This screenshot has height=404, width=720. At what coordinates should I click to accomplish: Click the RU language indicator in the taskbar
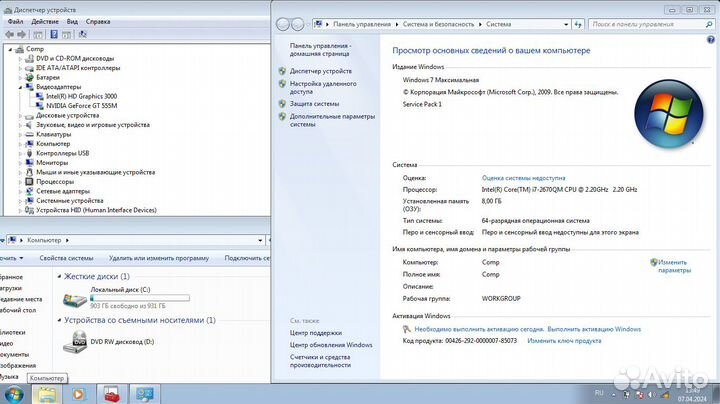click(599, 393)
